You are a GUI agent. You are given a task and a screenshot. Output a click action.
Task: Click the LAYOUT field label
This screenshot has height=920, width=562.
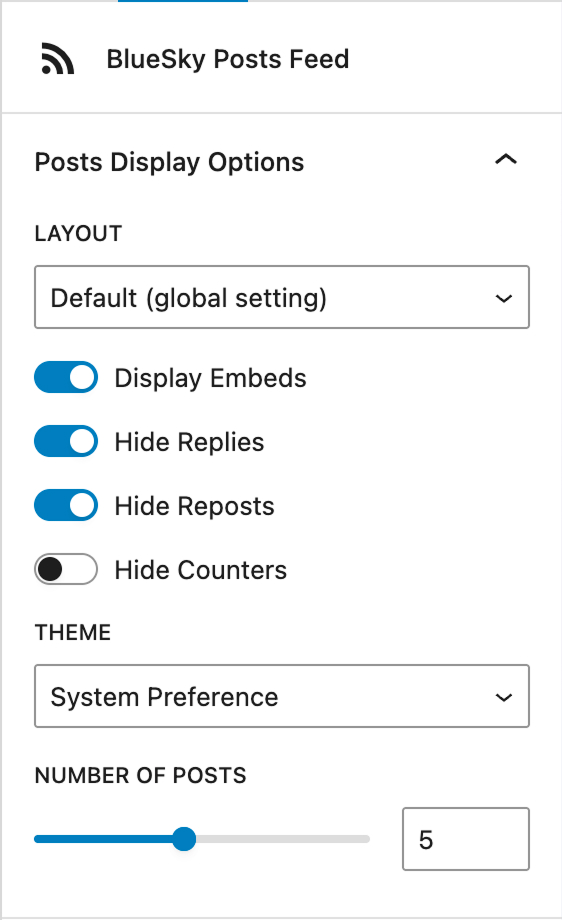pos(78,234)
